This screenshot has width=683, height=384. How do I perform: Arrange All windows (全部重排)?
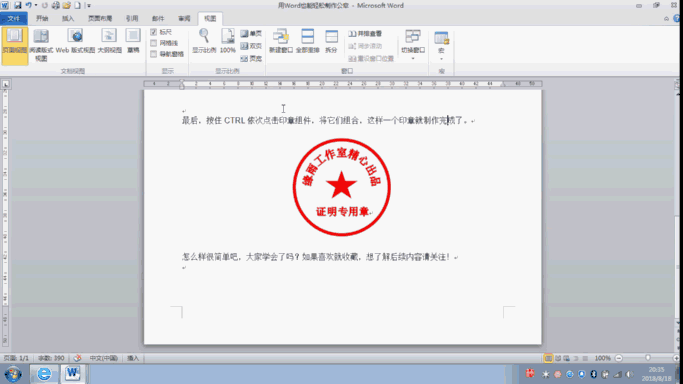tap(308, 41)
